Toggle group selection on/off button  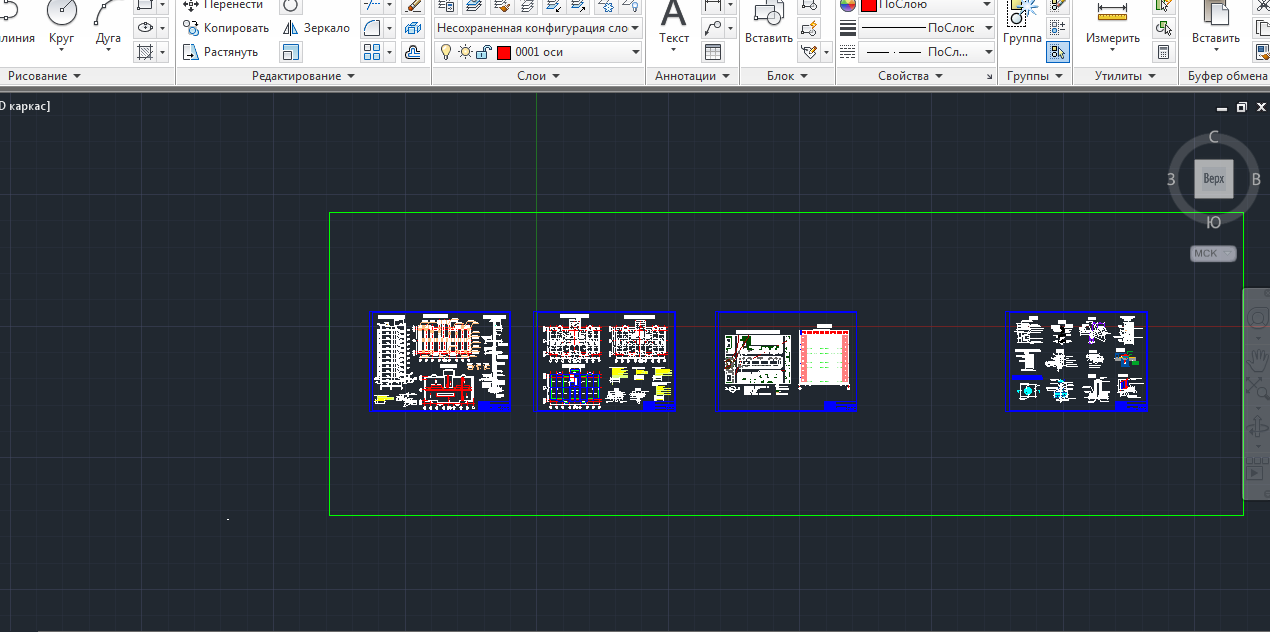tap(1058, 51)
